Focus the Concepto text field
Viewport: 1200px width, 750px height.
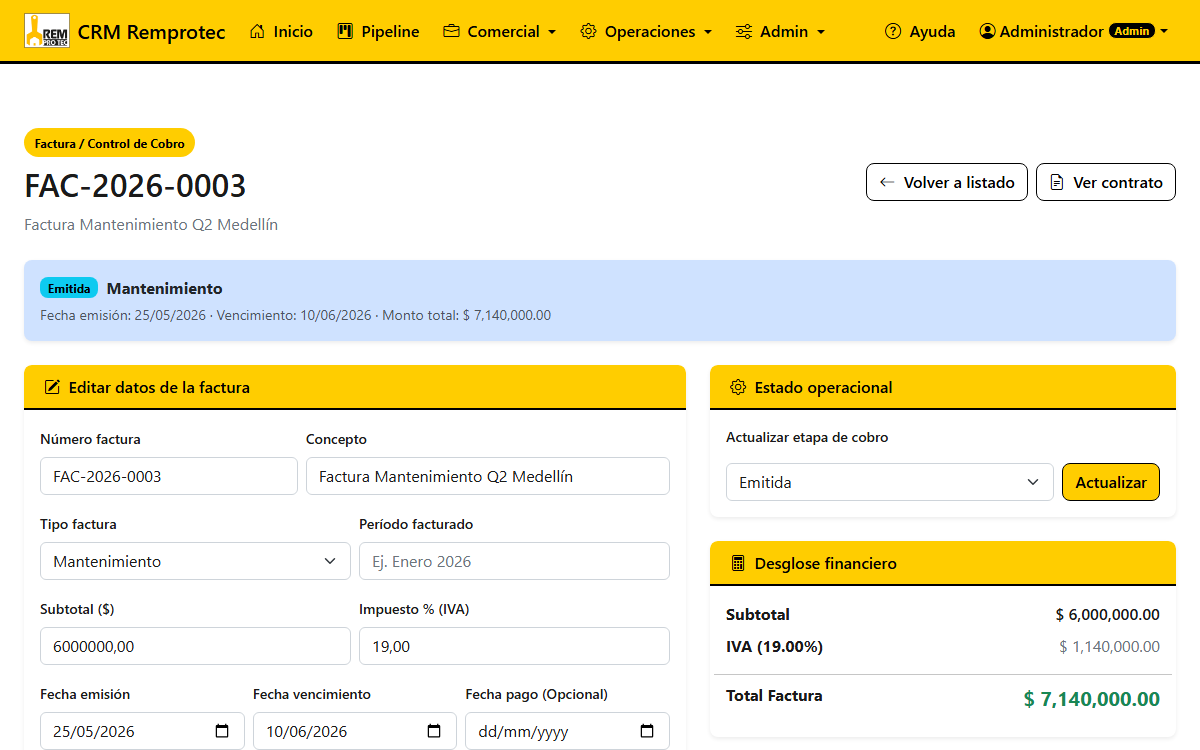click(x=488, y=476)
